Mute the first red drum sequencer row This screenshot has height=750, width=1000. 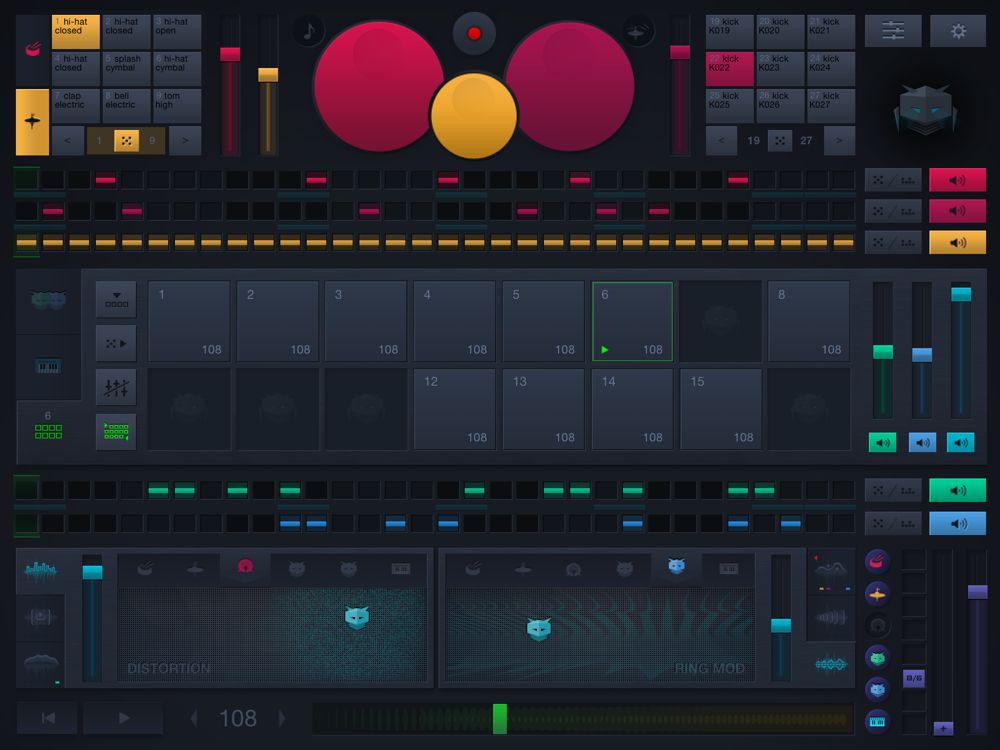click(957, 180)
